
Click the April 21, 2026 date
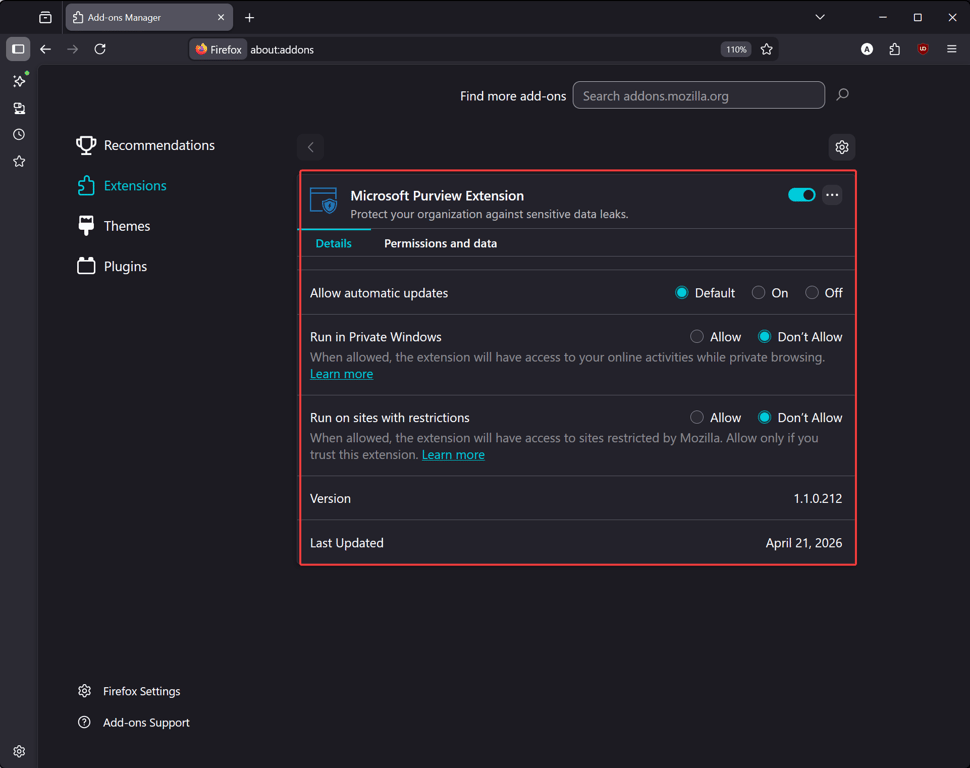(804, 543)
